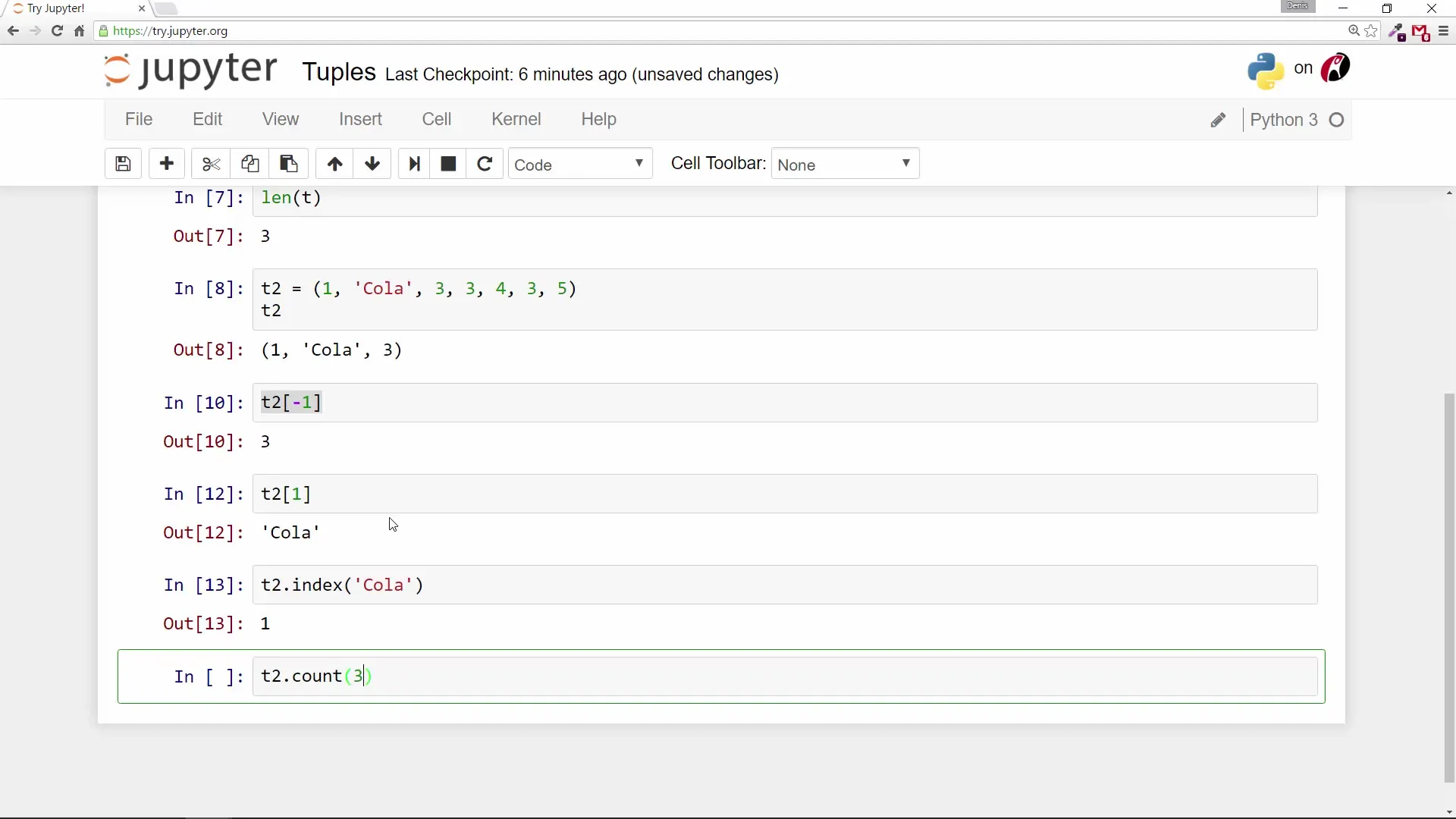Image resolution: width=1456 pixels, height=819 pixels.
Task: Move selected cell down arrow
Action: click(x=372, y=164)
